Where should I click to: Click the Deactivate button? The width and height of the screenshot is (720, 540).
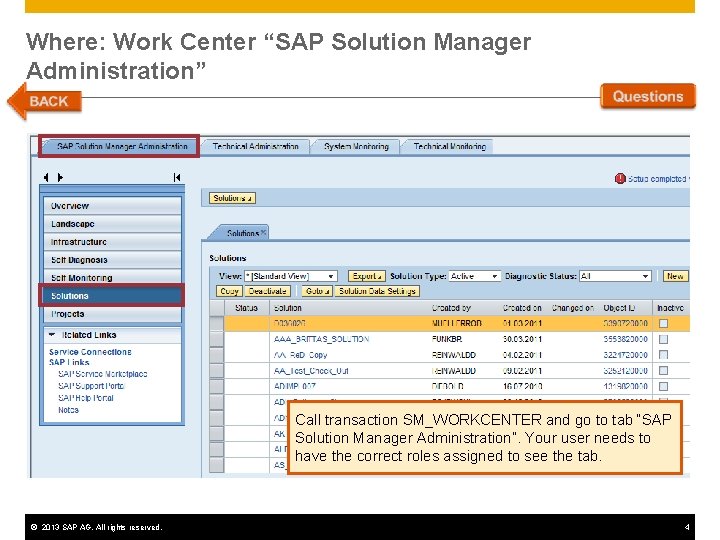pos(268,291)
